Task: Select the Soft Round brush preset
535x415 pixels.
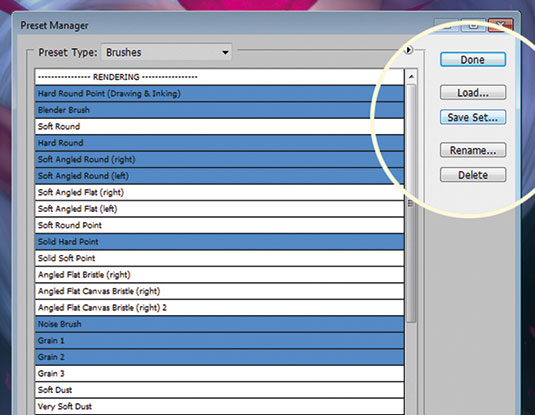Action: coord(219,126)
